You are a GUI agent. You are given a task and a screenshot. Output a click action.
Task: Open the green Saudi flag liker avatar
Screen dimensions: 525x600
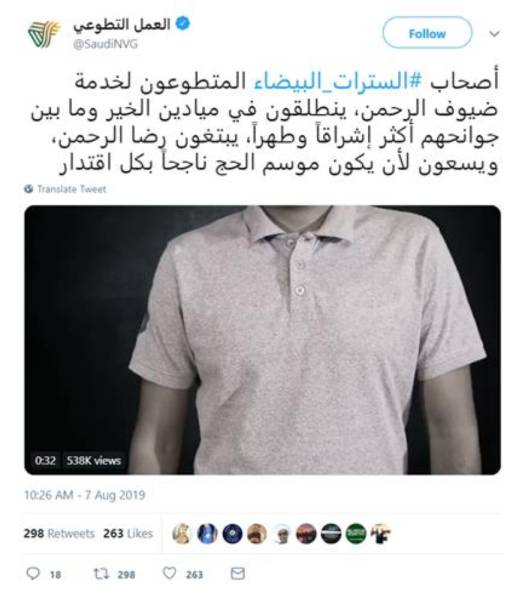pos(355,533)
